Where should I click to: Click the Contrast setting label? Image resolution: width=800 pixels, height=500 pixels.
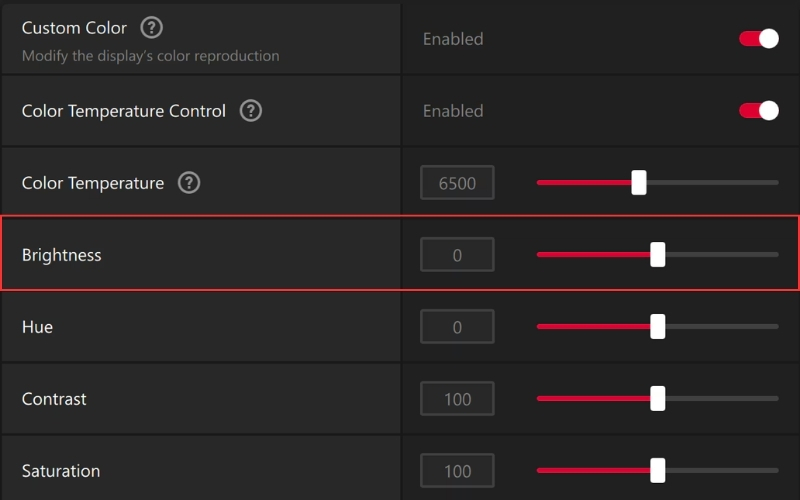[54, 399]
